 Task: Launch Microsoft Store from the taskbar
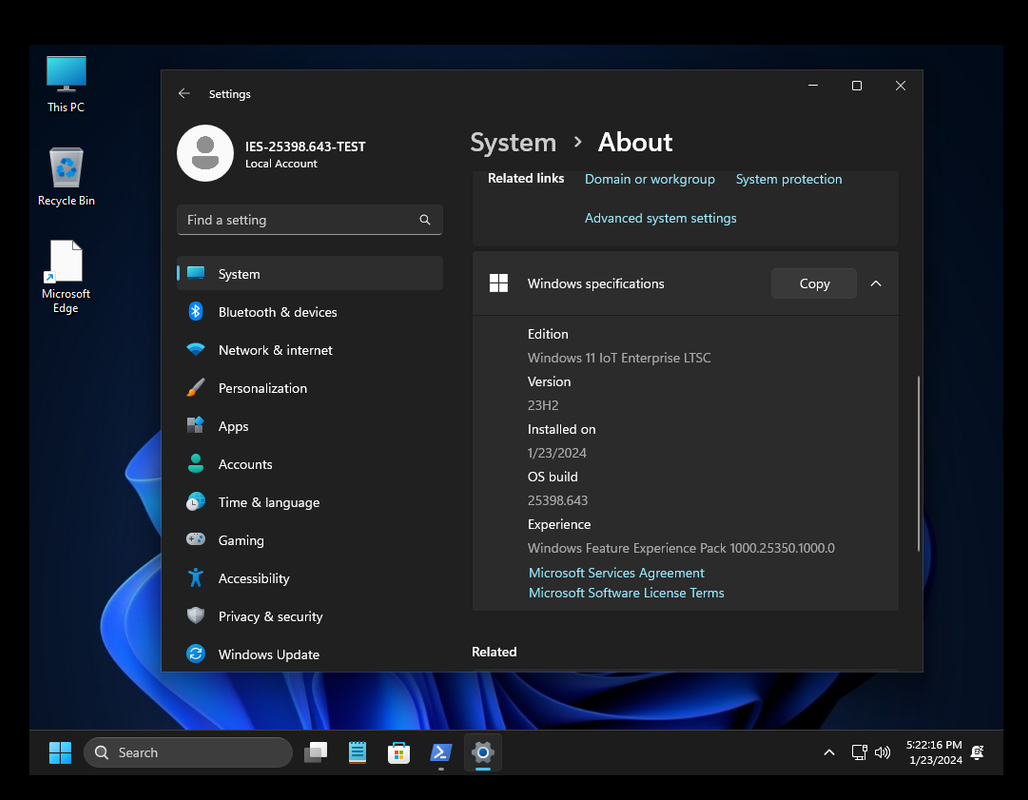point(399,752)
